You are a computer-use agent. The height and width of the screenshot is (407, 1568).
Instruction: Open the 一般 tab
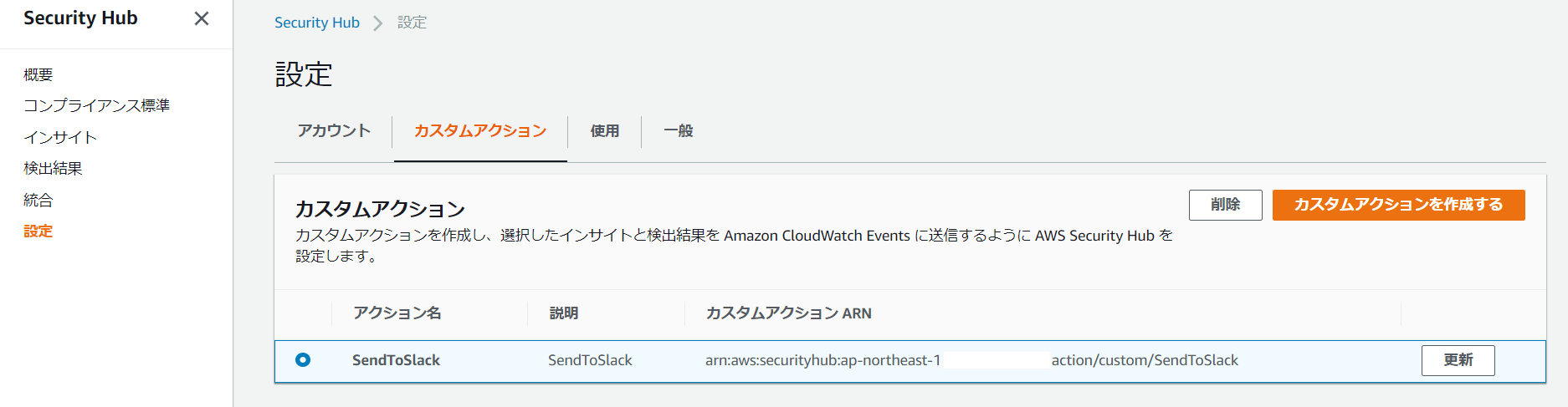[679, 130]
